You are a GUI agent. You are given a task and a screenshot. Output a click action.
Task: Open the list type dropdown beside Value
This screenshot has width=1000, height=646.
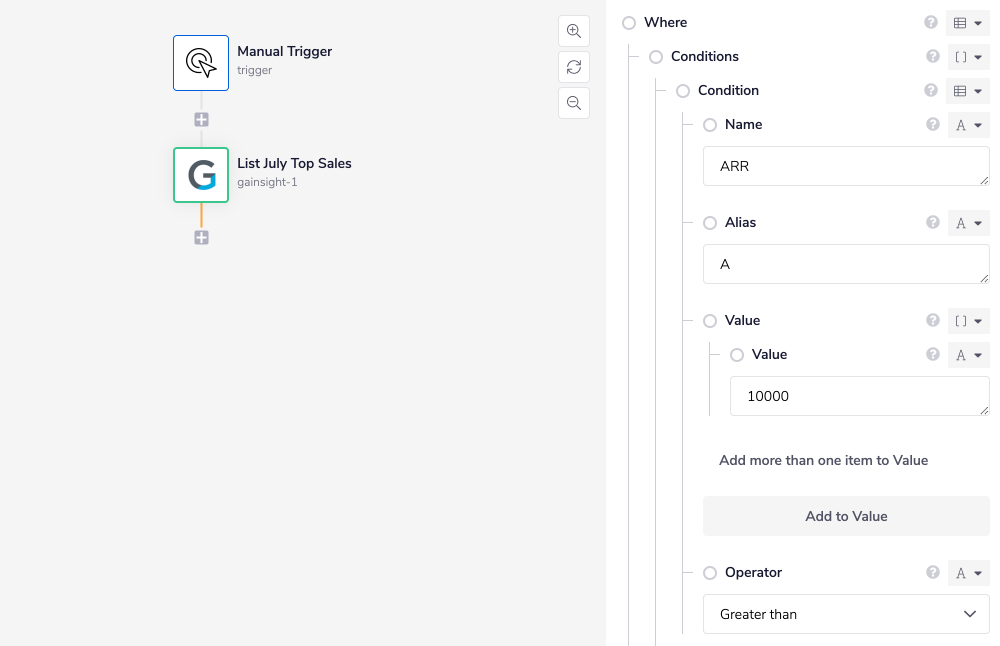pyautogui.click(x=968, y=321)
